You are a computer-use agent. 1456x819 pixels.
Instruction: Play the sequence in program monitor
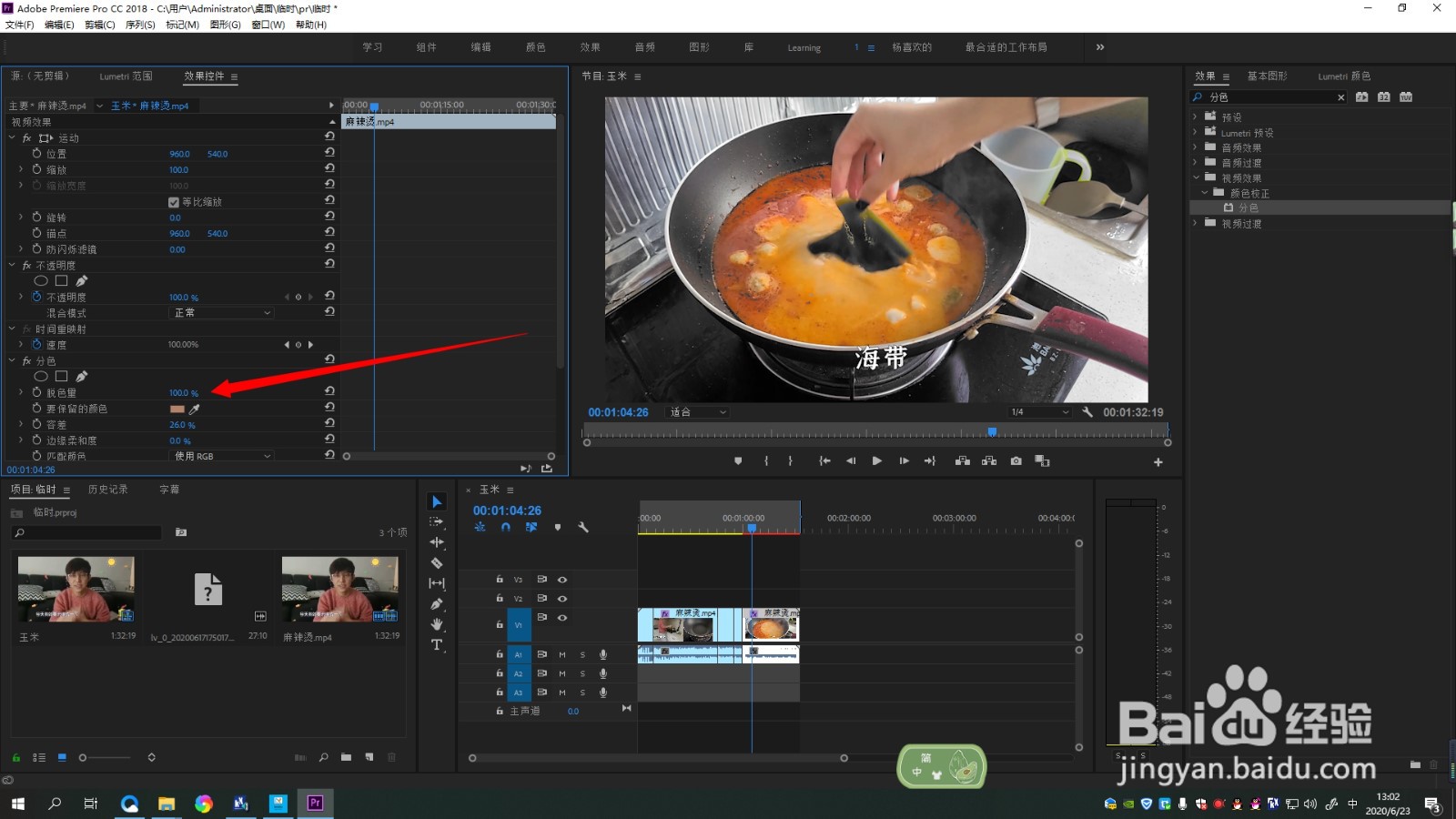(x=876, y=461)
